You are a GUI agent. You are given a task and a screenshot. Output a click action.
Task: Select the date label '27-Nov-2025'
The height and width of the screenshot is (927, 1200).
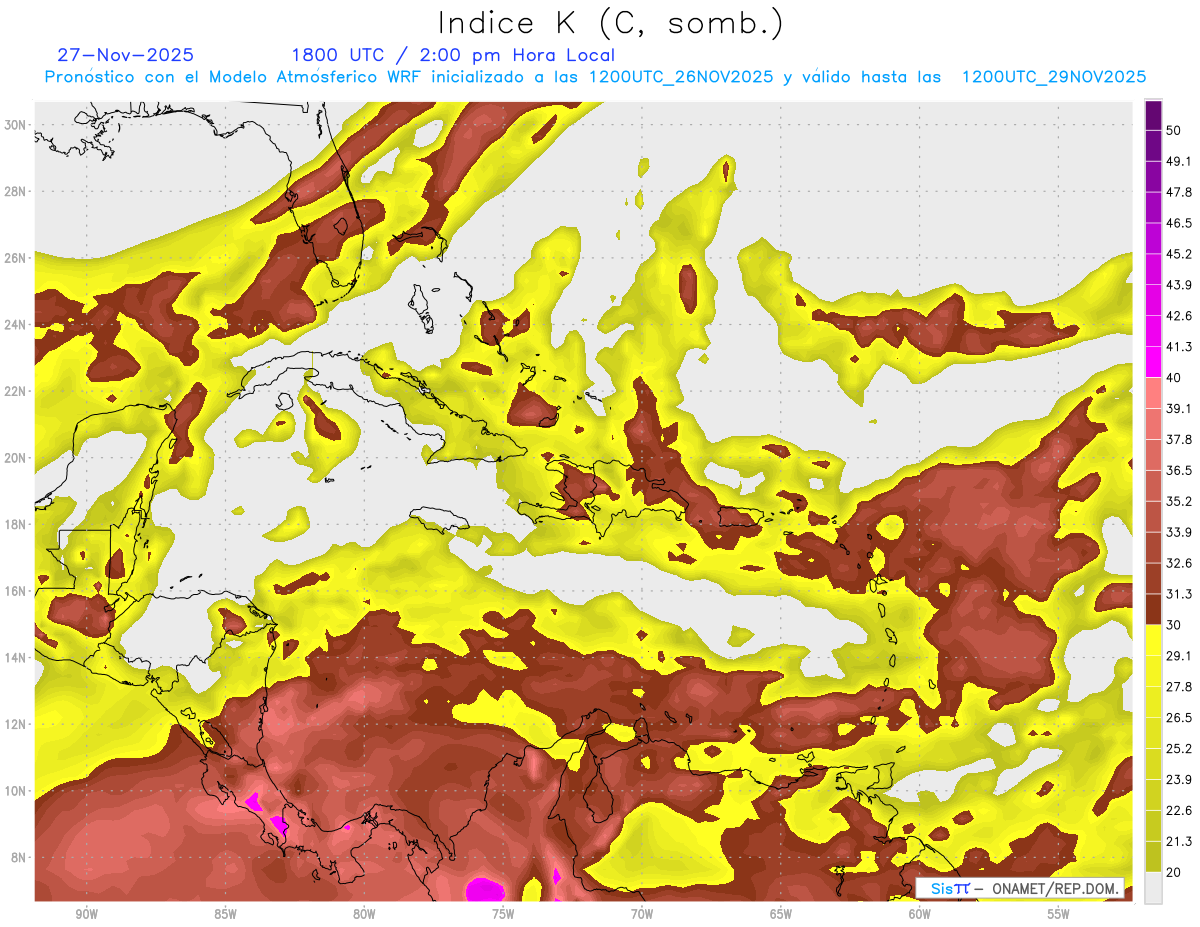point(126,55)
